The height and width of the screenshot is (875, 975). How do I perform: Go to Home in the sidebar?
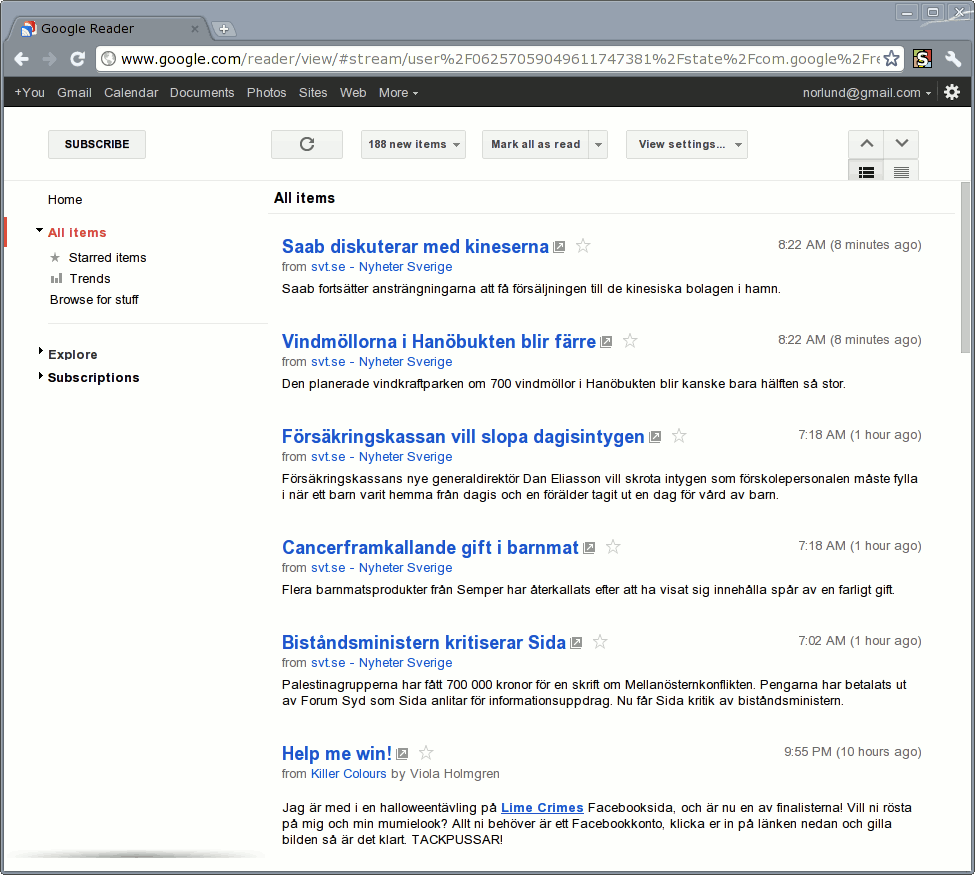65,200
